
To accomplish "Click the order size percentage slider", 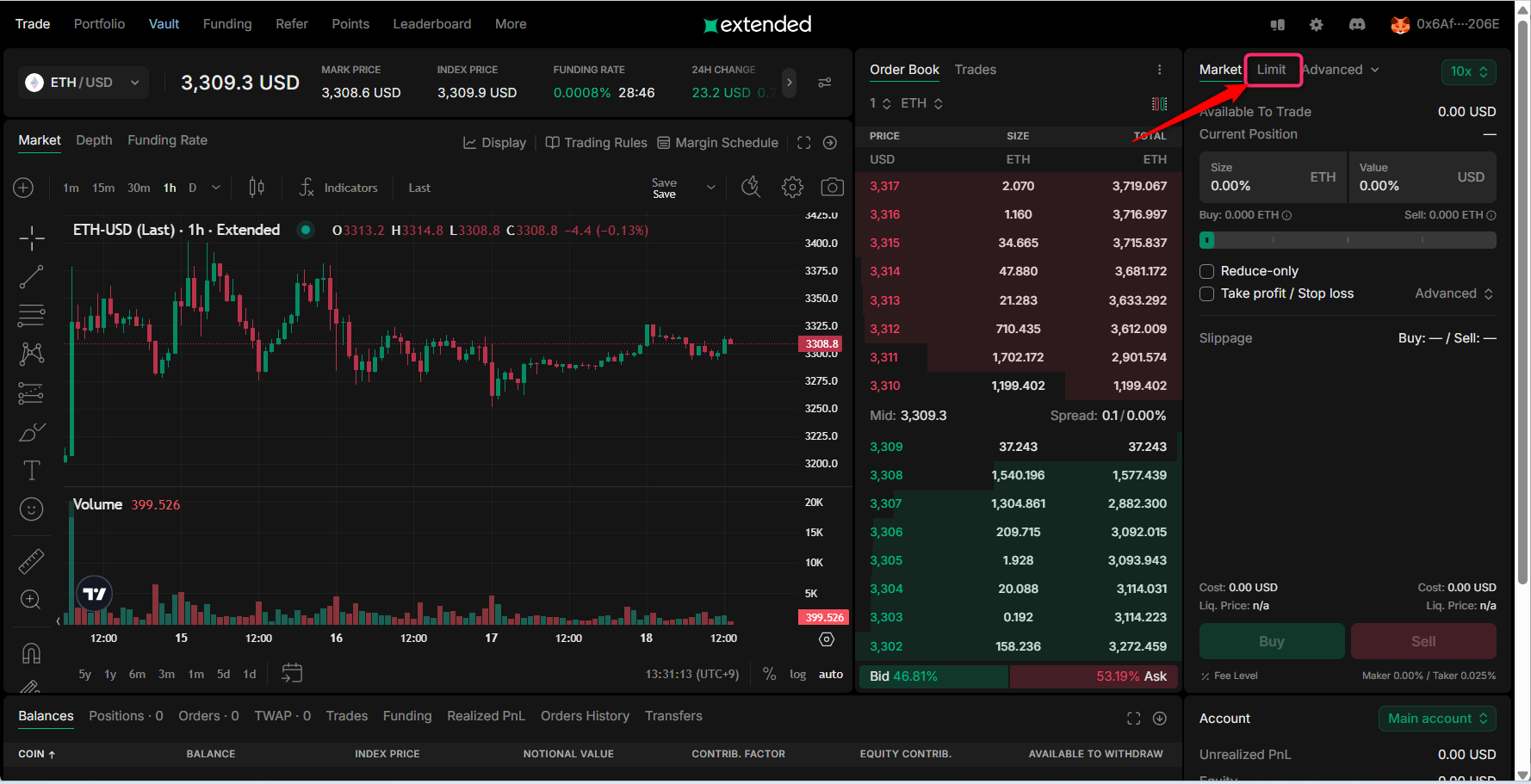I will [x=1348, y=240].
